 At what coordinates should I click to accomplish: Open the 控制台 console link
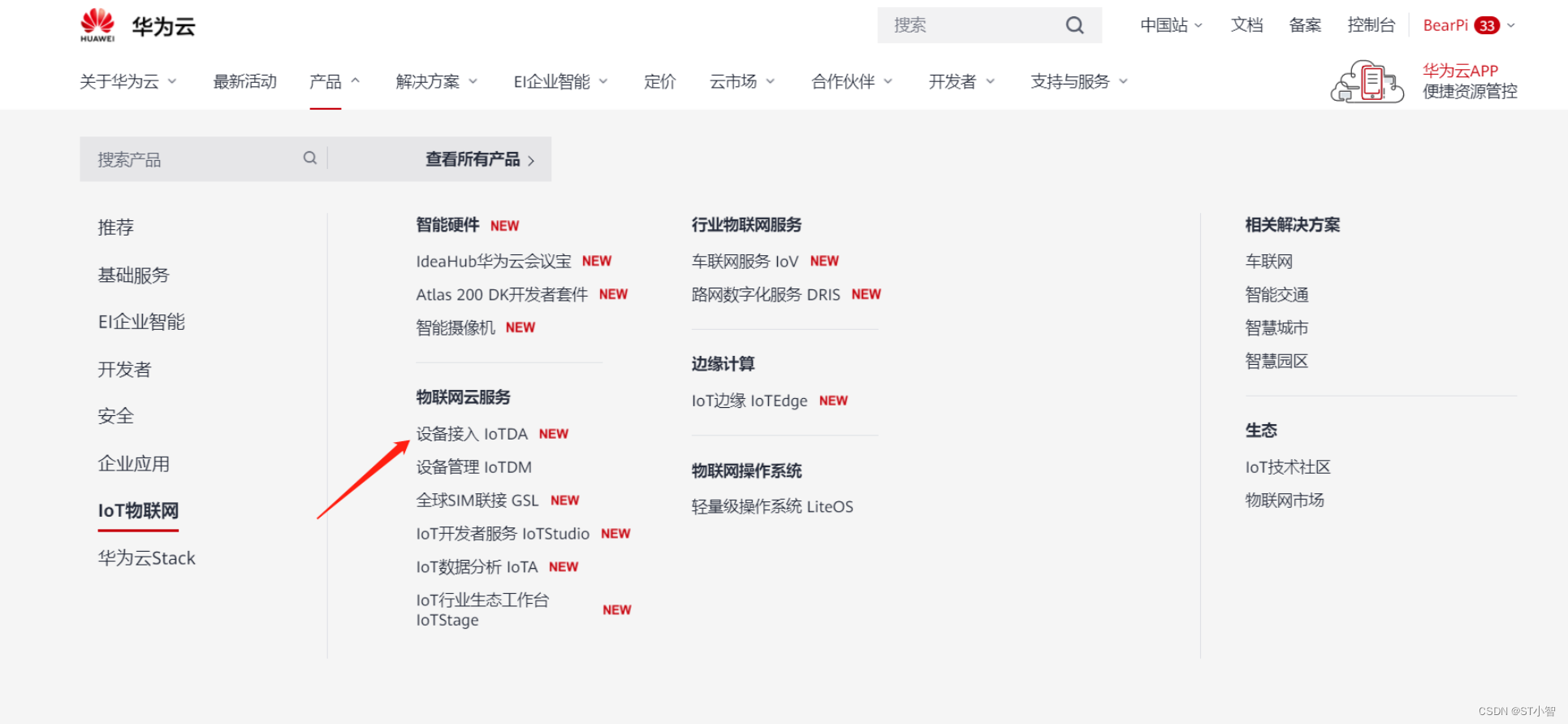(1371, 25)
